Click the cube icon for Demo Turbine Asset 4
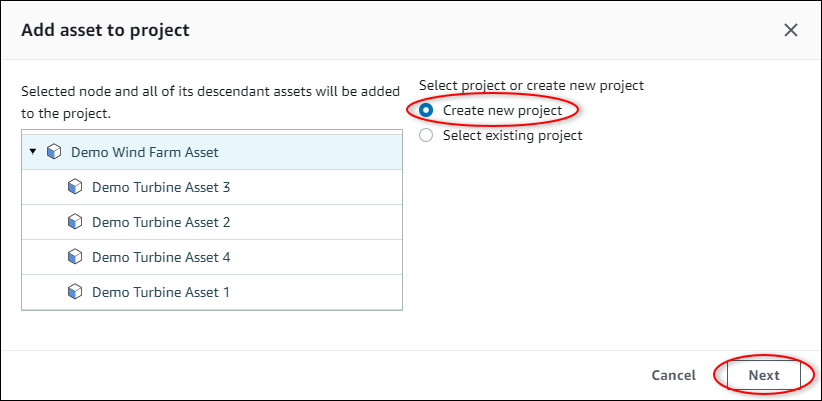Image resolution: width=822 pixels, height=401 pixels. coord(74,257)
